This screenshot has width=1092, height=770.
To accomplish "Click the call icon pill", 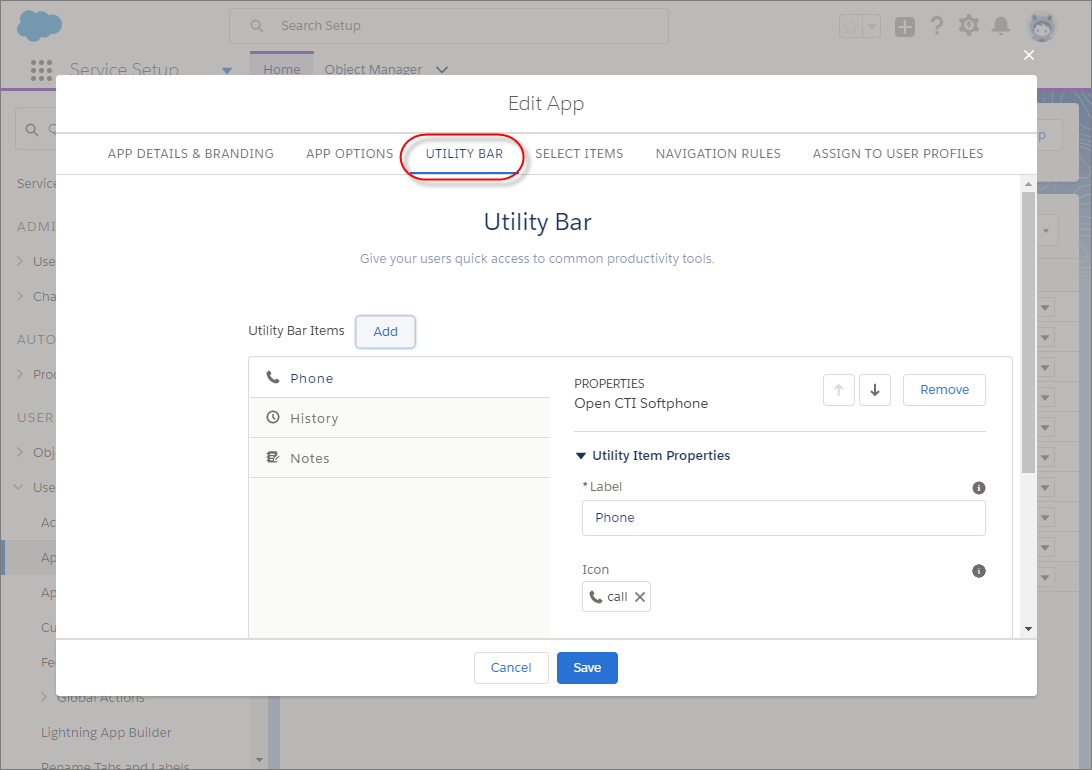I will coord(616,597).
